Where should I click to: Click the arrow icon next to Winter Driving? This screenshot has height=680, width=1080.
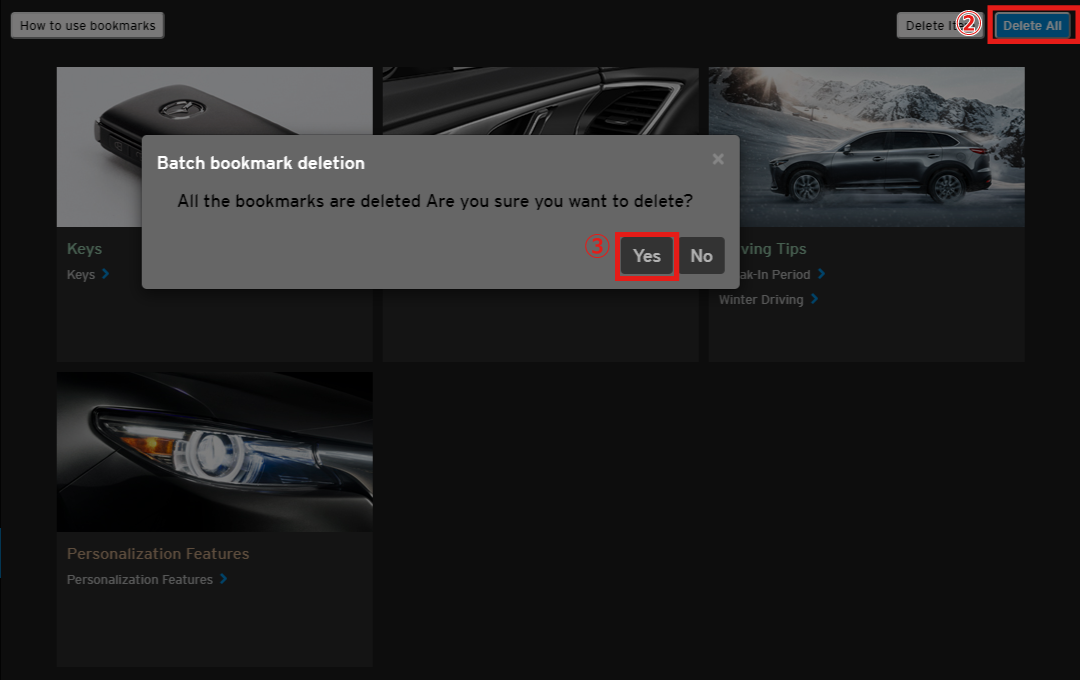click(x=815, y=299)
